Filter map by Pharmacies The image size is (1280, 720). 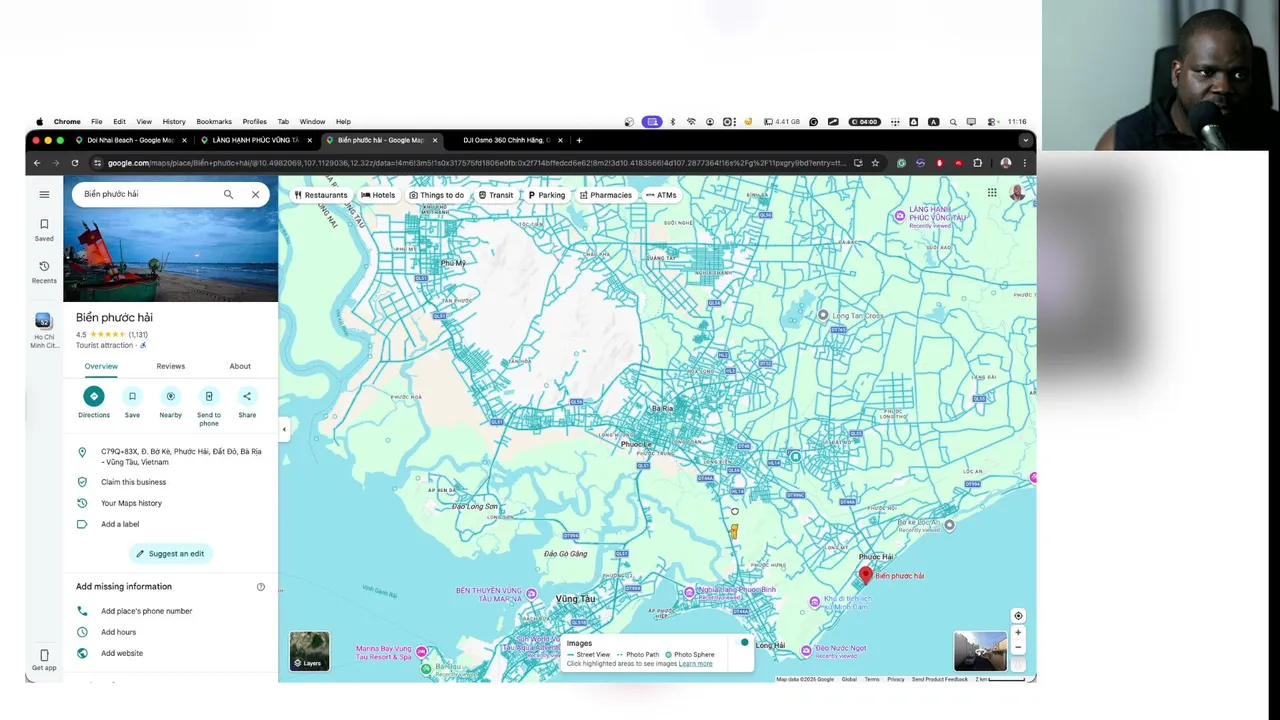[x=606, y=195]
